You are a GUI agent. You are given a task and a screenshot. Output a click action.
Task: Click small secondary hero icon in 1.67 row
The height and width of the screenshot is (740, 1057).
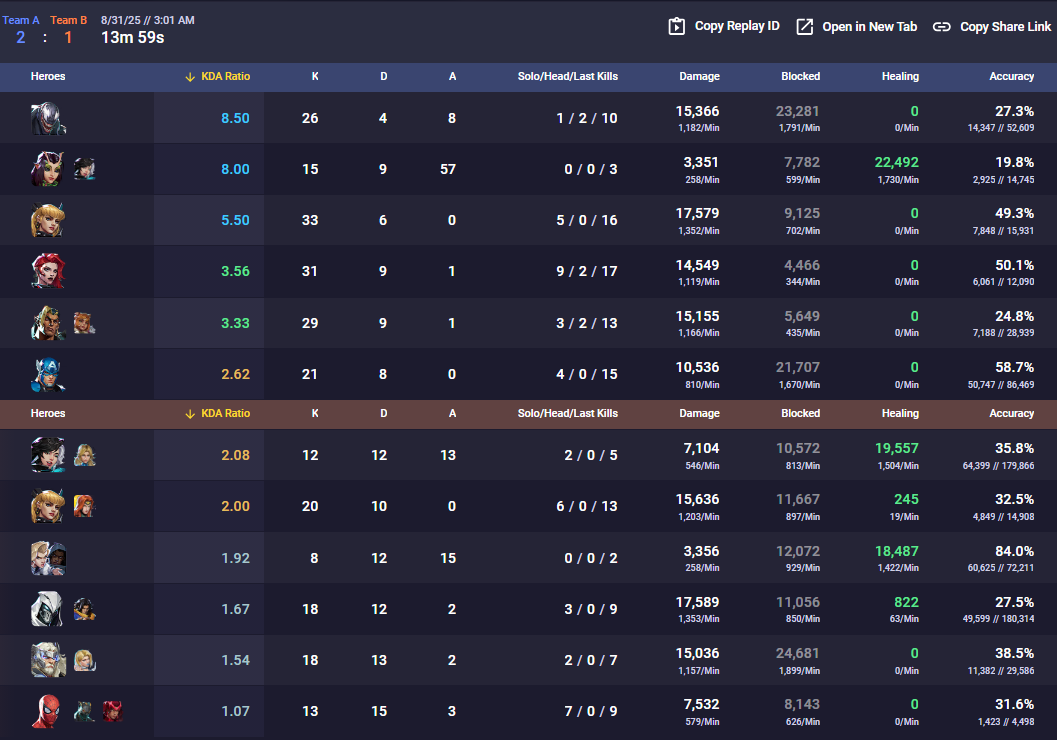pyautogui.click(x=84, y=609)
